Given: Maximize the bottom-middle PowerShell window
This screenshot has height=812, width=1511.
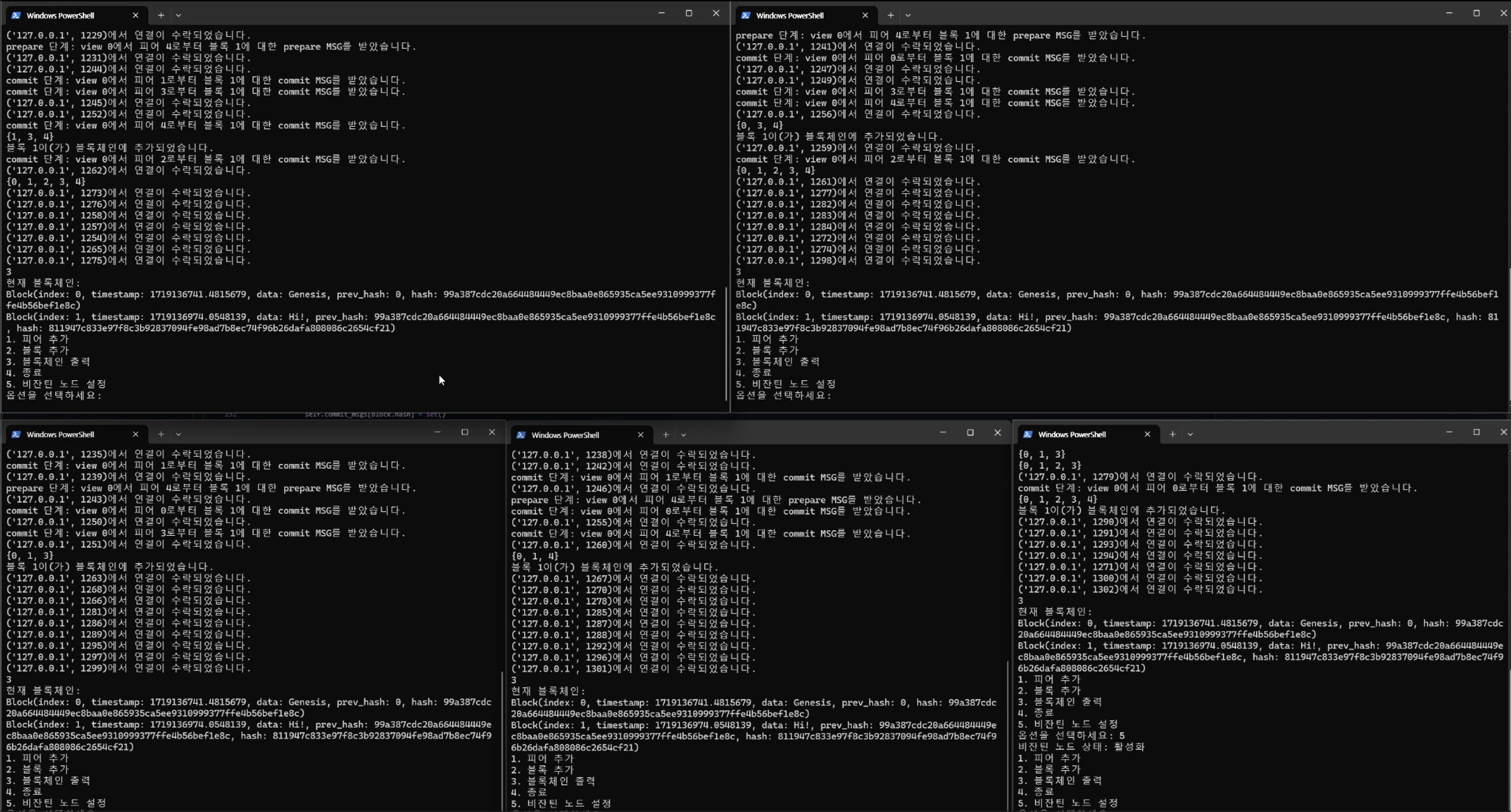Looking at the screenshot, I should 970,433.
